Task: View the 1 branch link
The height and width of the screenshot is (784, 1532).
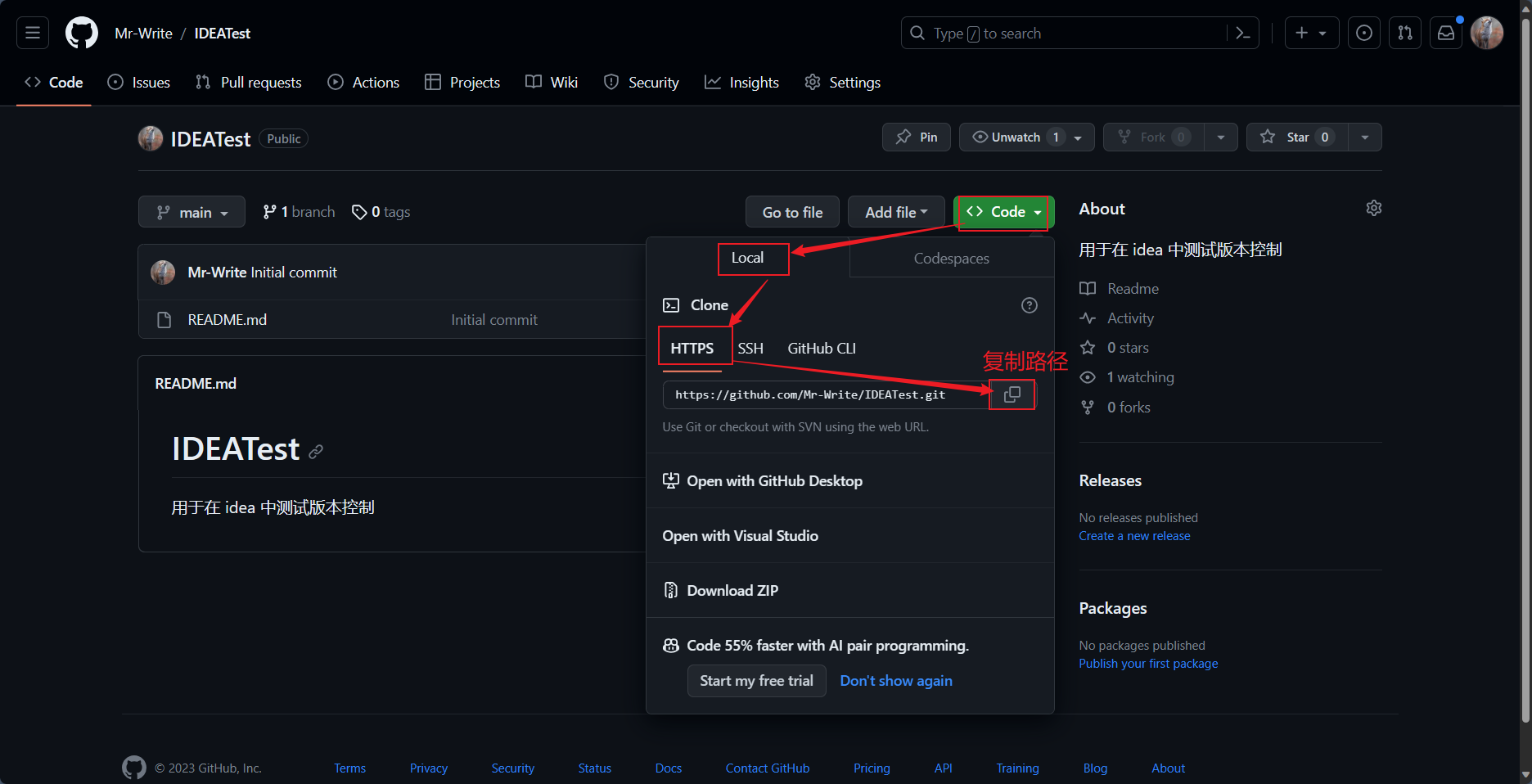Action: [299, 212]
